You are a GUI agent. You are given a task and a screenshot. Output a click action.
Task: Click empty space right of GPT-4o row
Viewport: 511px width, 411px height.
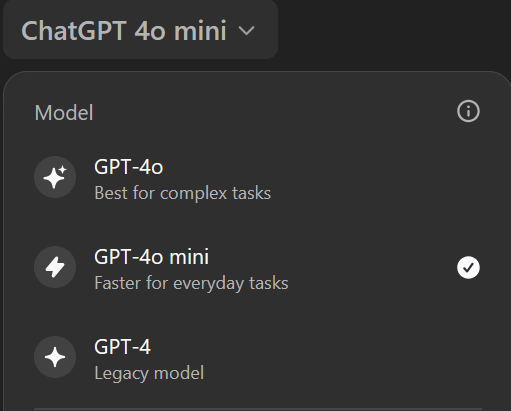[x=383, y=177]
